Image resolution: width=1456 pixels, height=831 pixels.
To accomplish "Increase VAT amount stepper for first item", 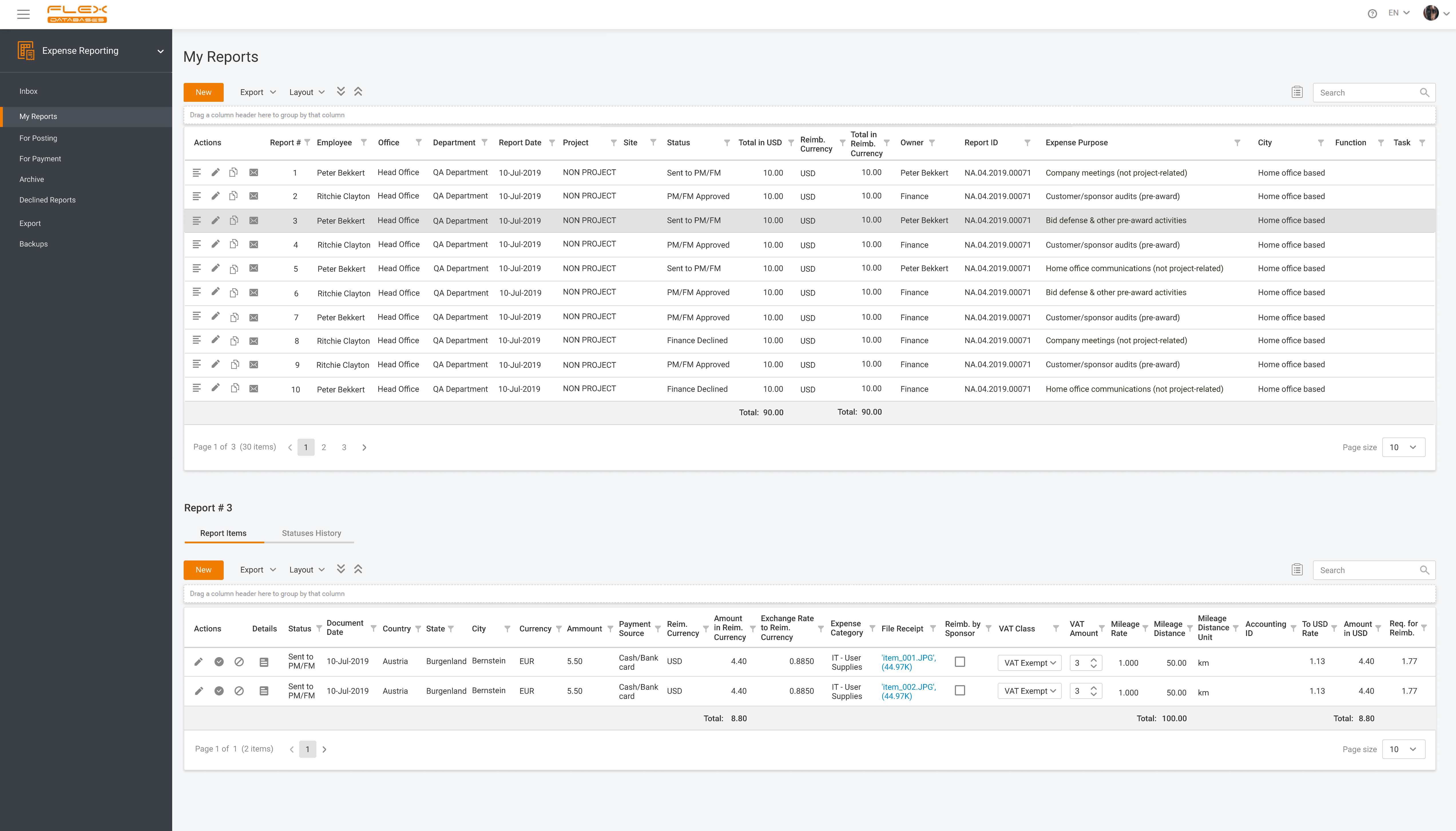I will pos(1094,659).
